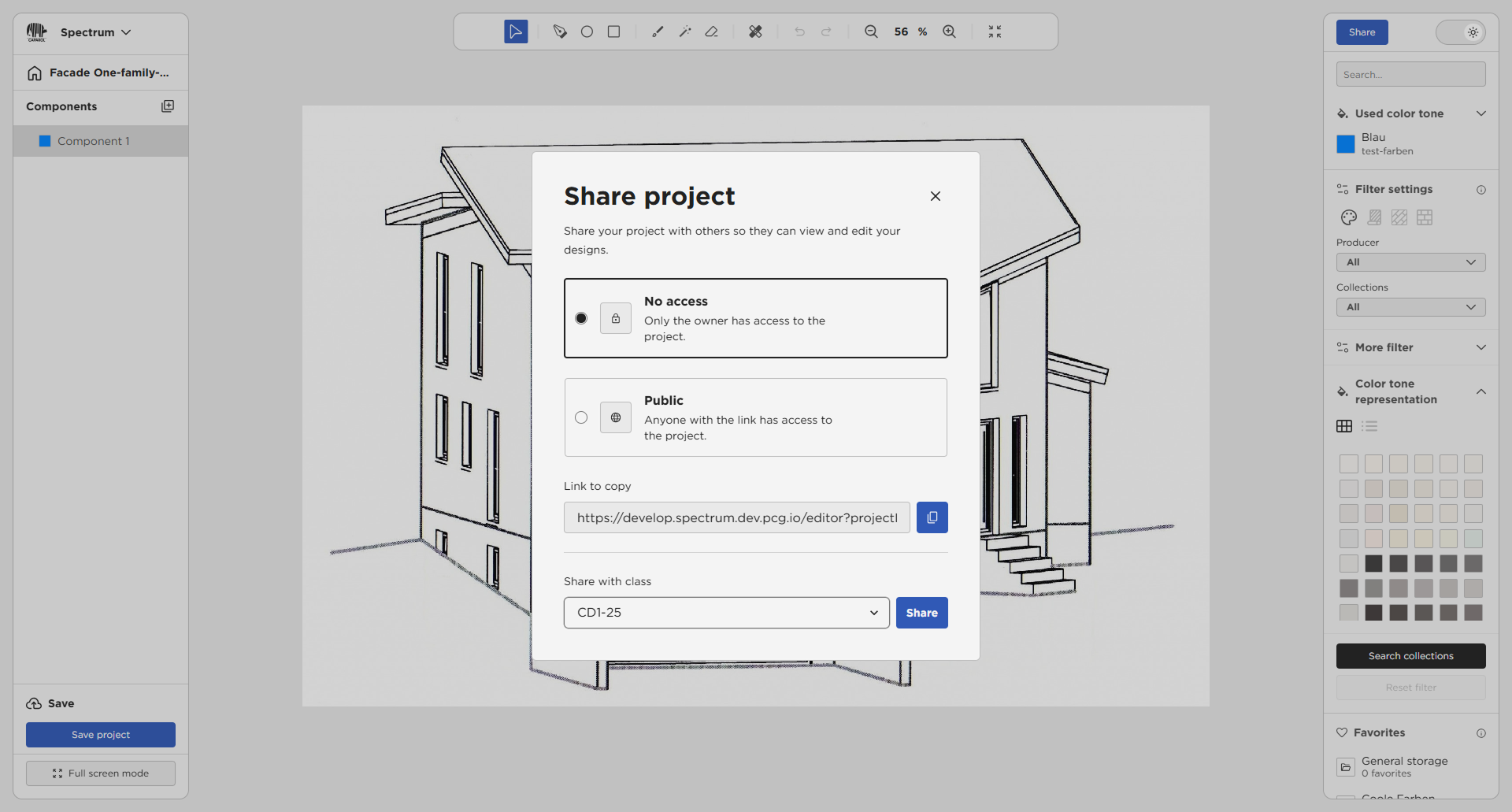Copy the project link to clipboard
Image resolution: width=1512 pixels, height=812 pixels.
tap(932, 517)
